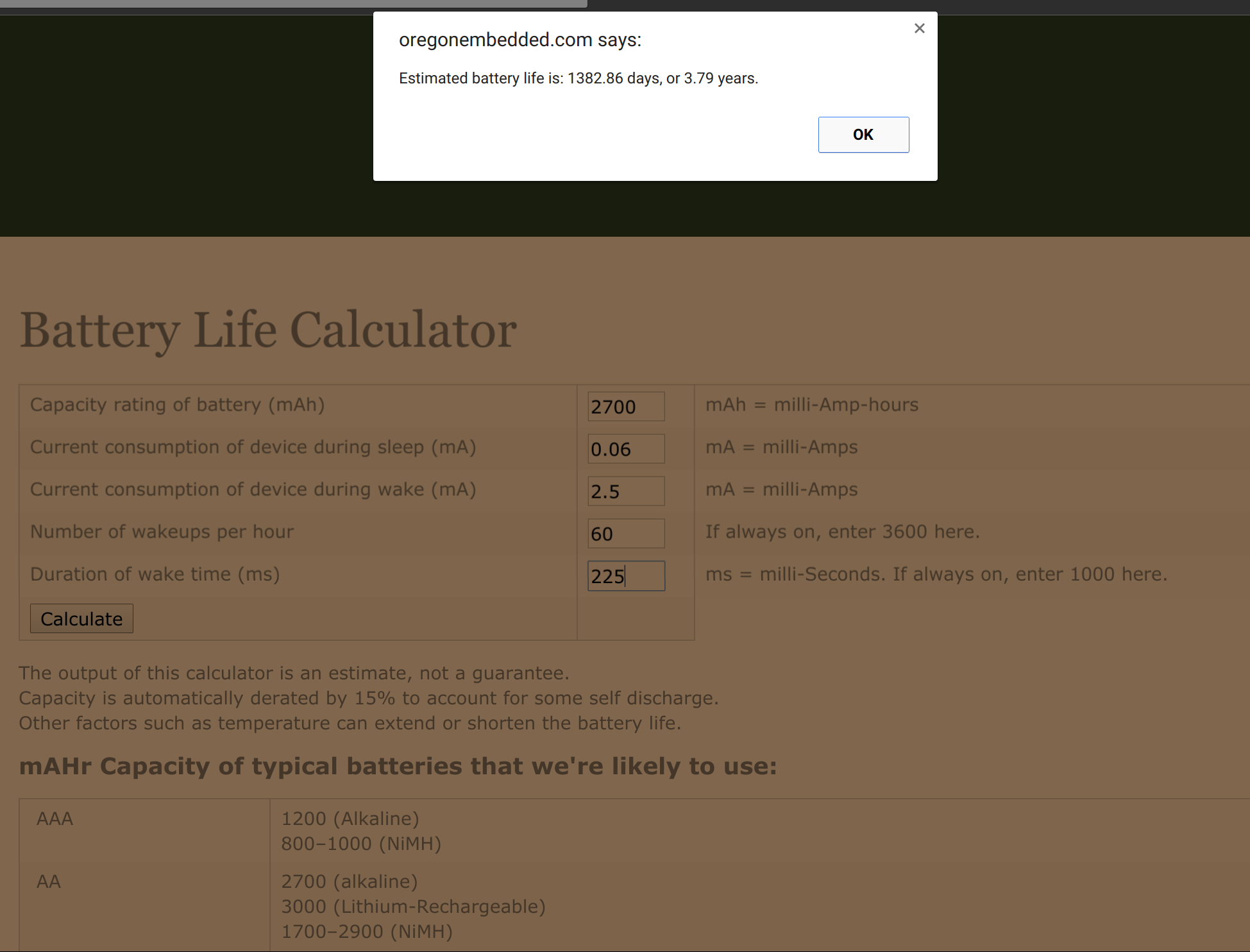The height and width of the screenshot is (952, 1250).
Task: Click the AA battery capacity row
Action: click(48, 881)
